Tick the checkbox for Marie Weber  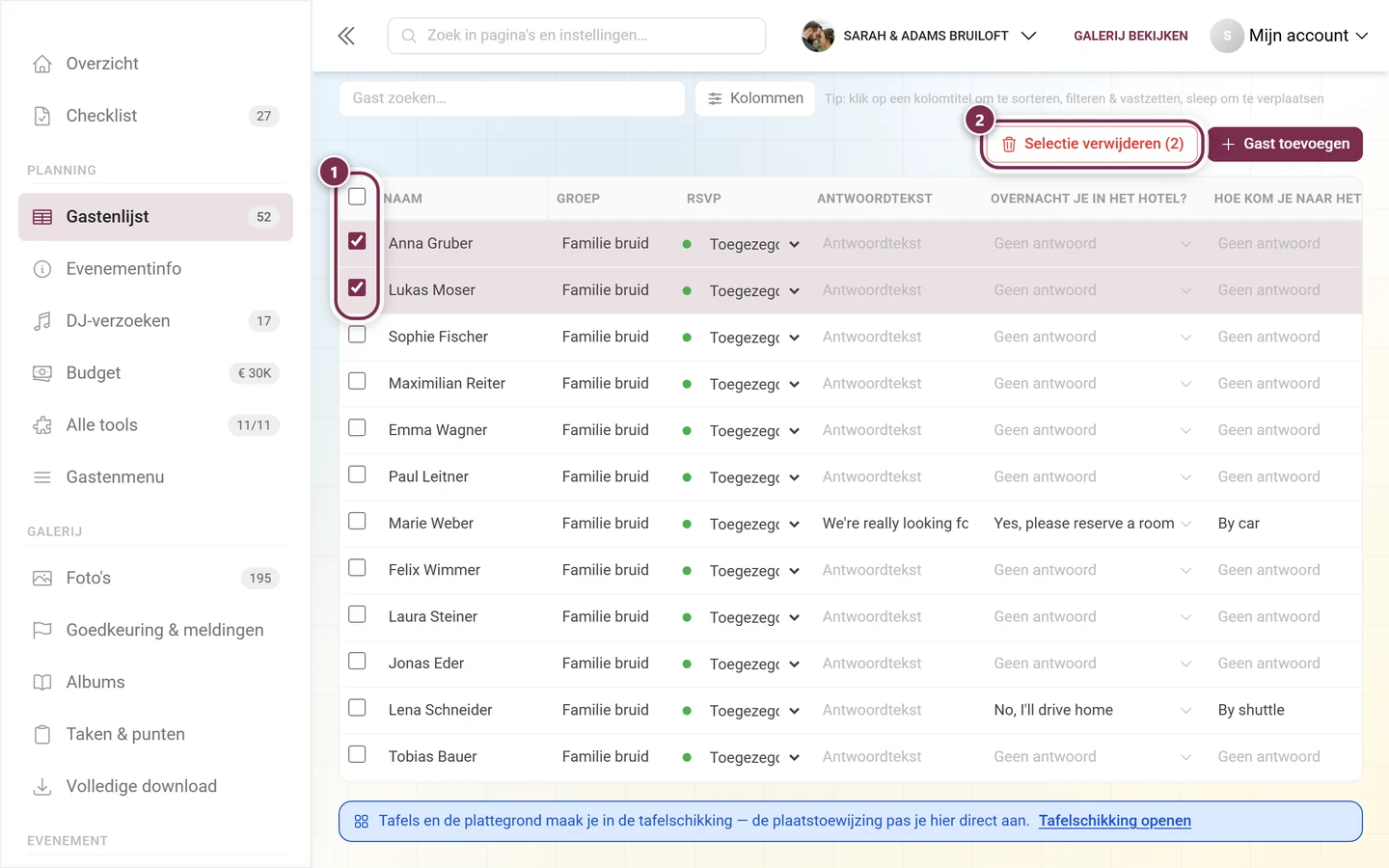(357, 521)
